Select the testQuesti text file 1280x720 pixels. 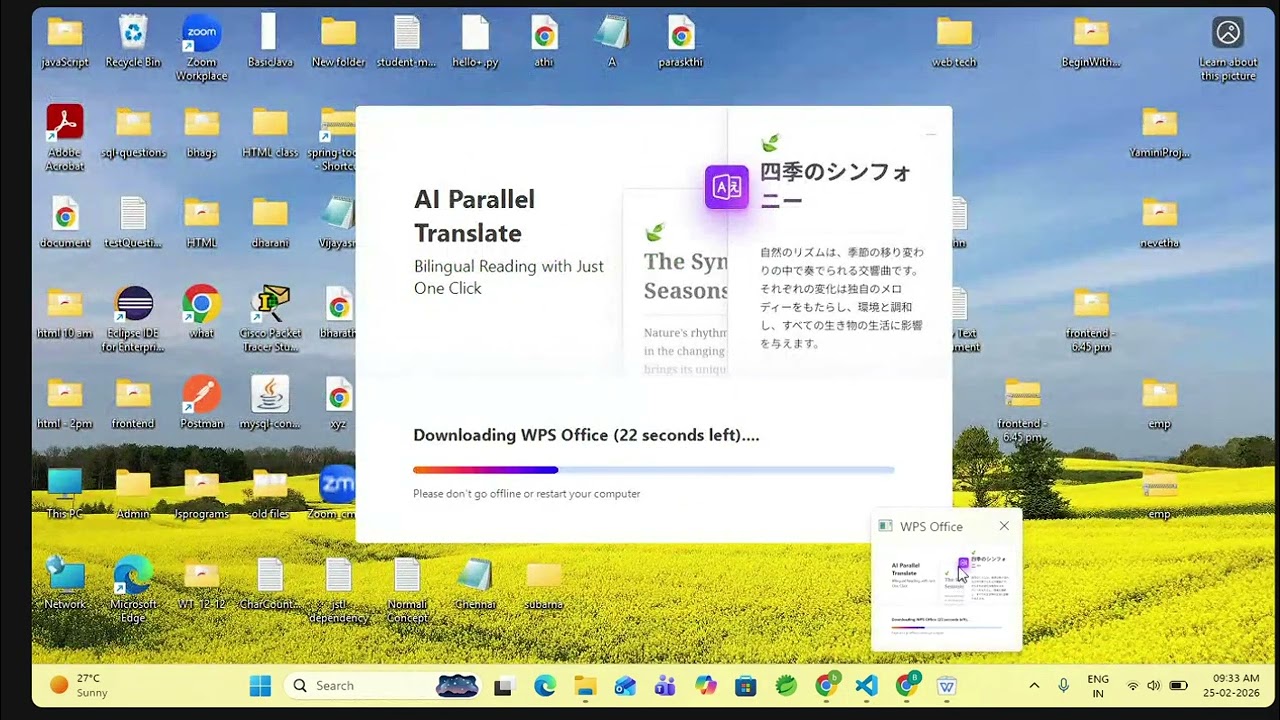[x=133, y=222]
